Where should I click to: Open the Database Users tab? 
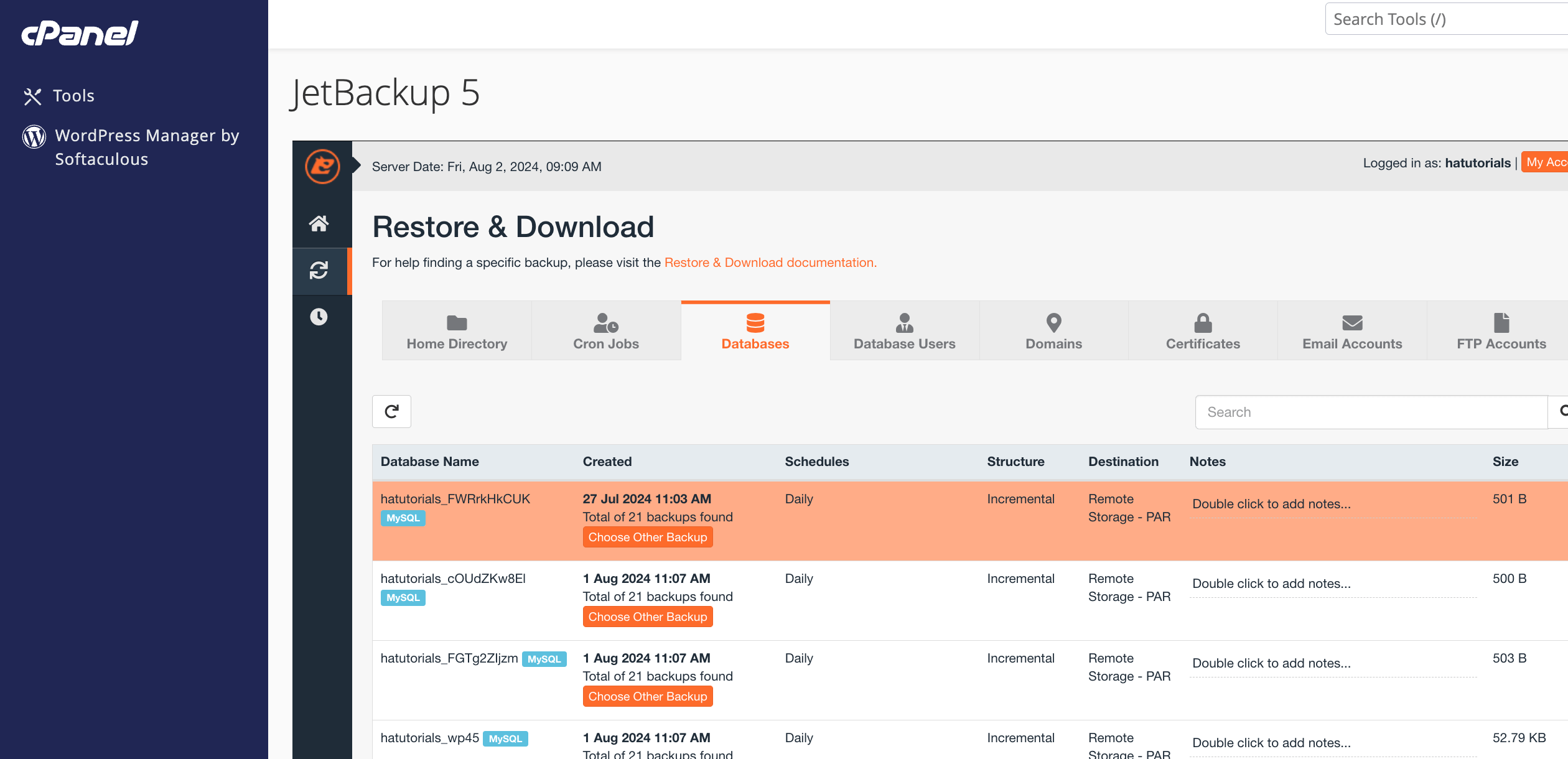point(905,332)
